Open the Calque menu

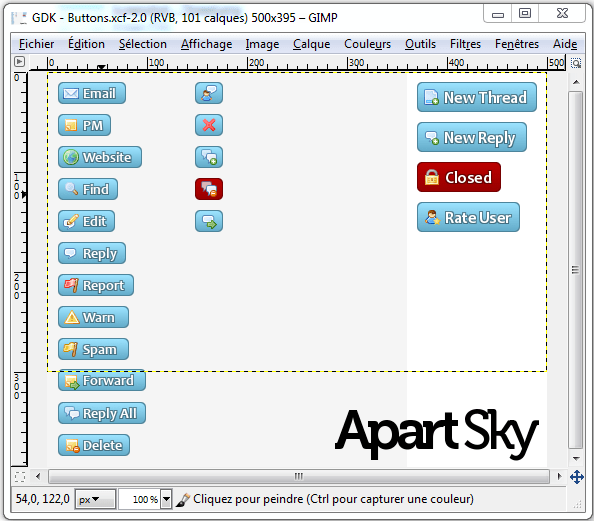click(x=311, y=44)
